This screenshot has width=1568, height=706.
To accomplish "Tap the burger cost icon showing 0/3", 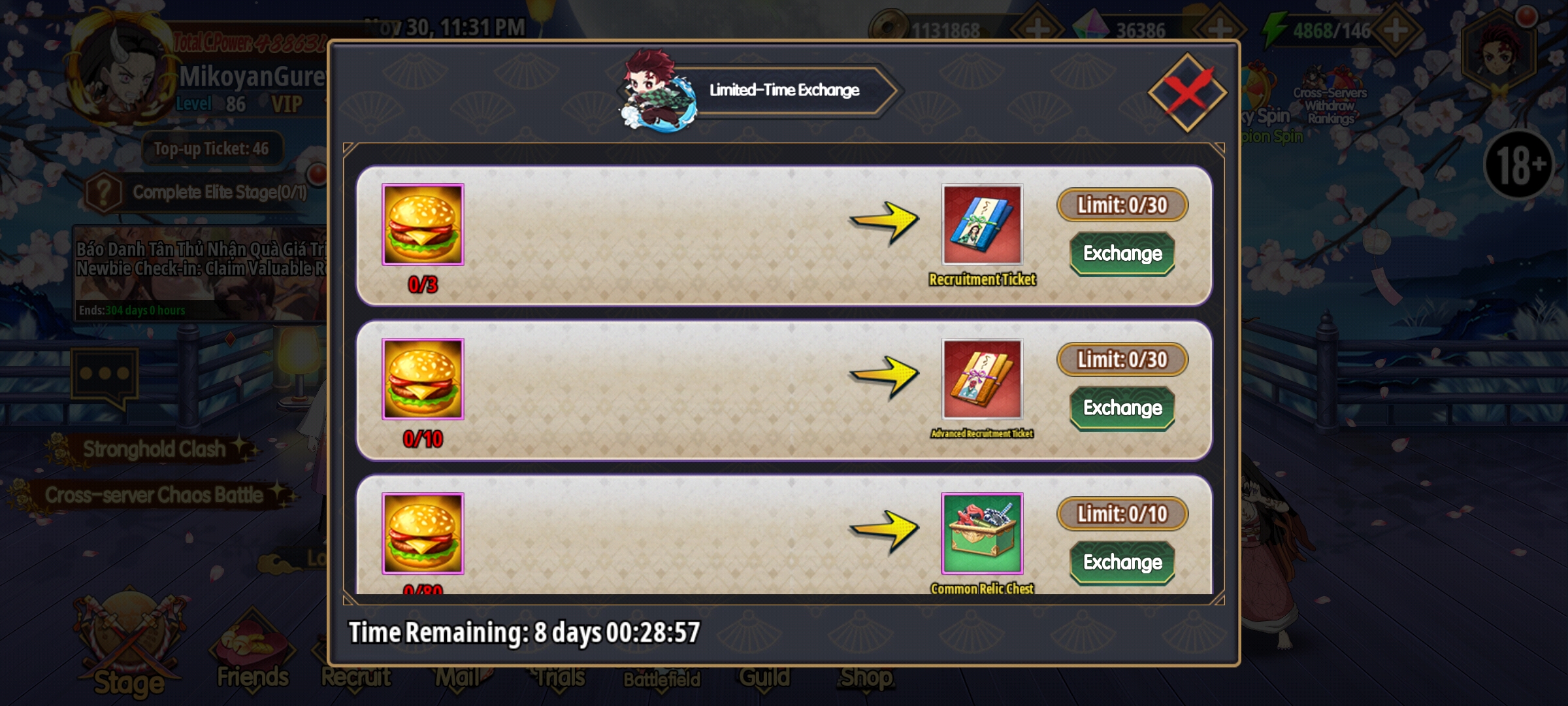I will (x=423, y=224).
